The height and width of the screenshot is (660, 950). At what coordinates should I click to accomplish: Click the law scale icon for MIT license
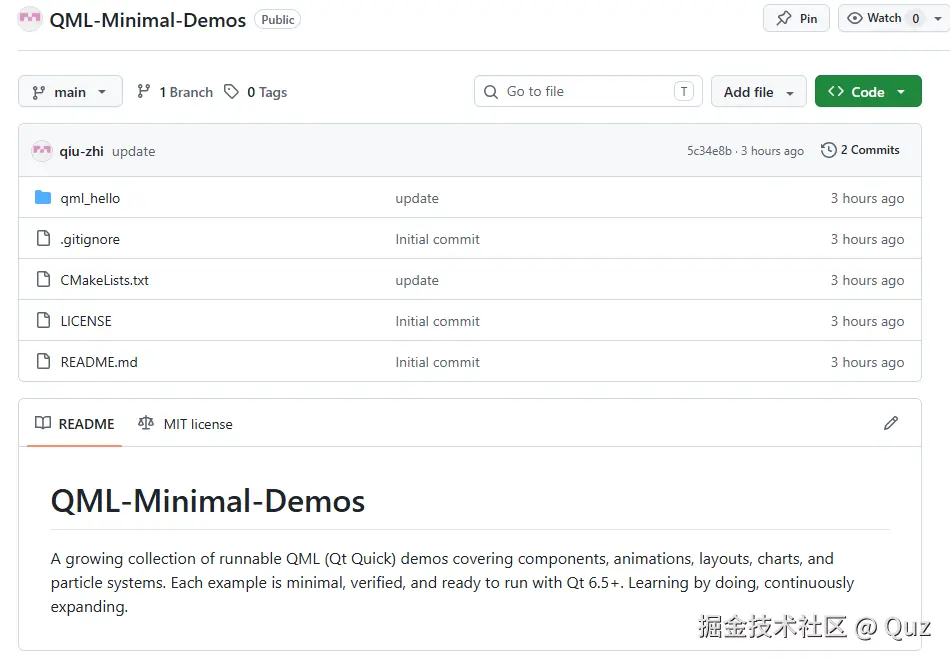coord(145,422)
